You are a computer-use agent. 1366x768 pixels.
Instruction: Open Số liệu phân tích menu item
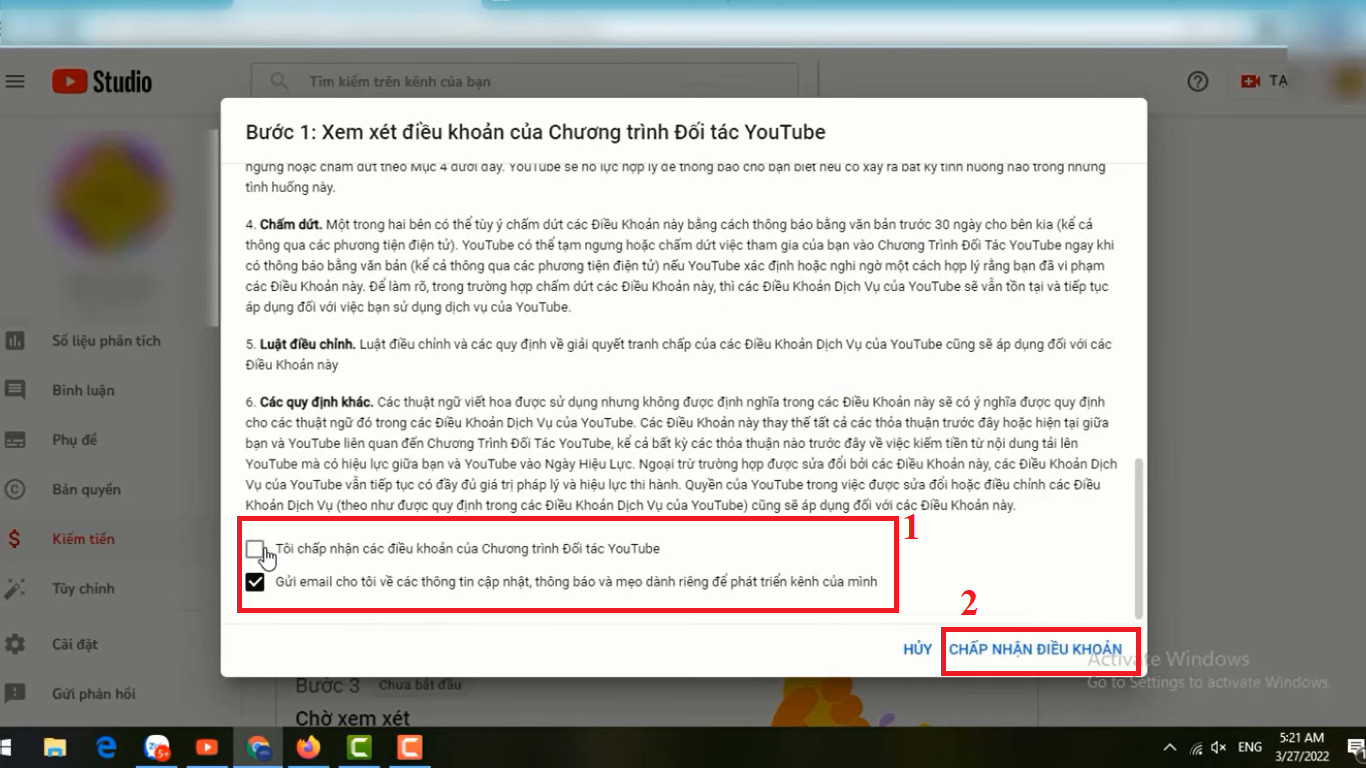106,341
